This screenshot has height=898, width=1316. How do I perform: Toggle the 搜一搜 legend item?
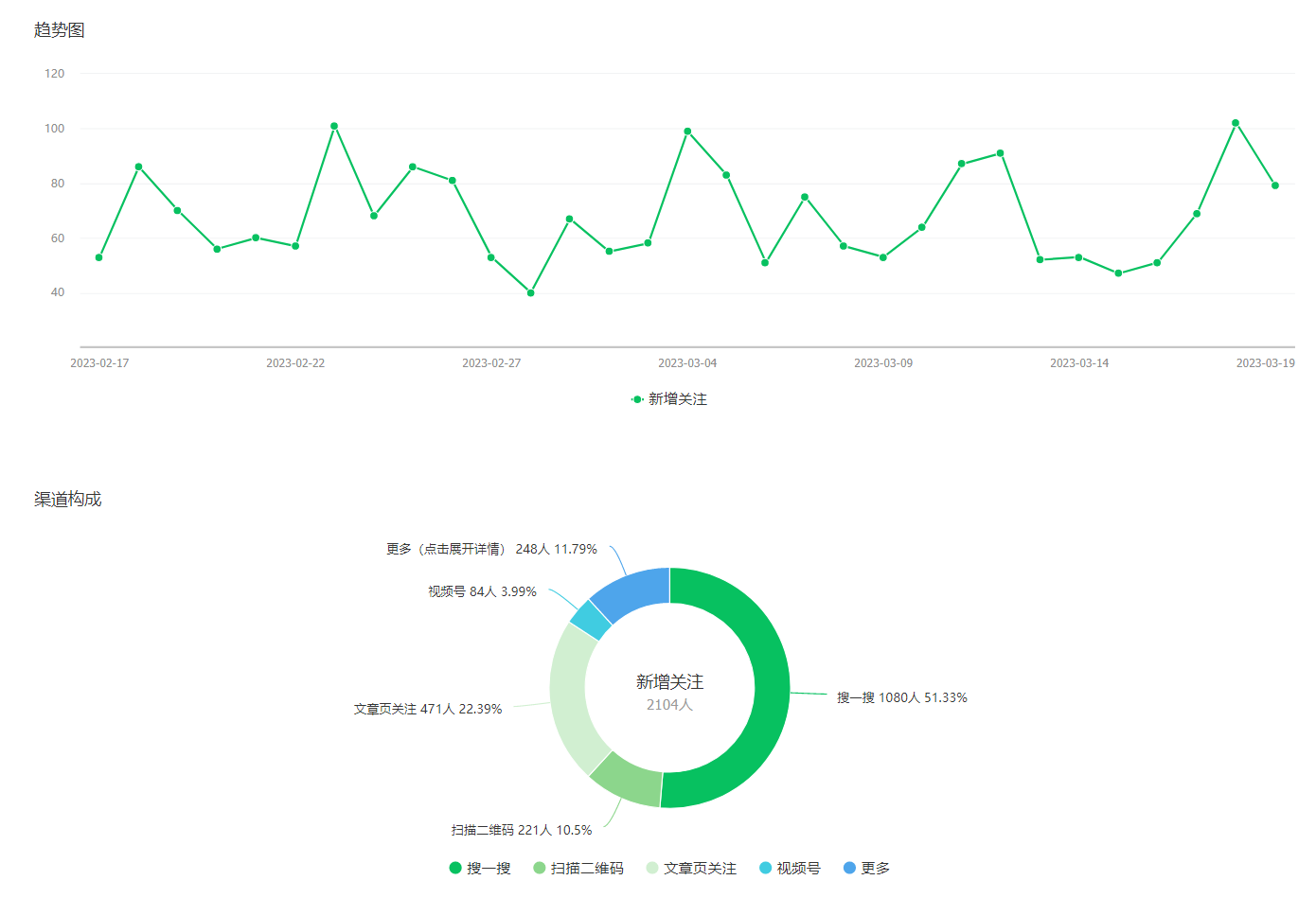coord(480,868)
